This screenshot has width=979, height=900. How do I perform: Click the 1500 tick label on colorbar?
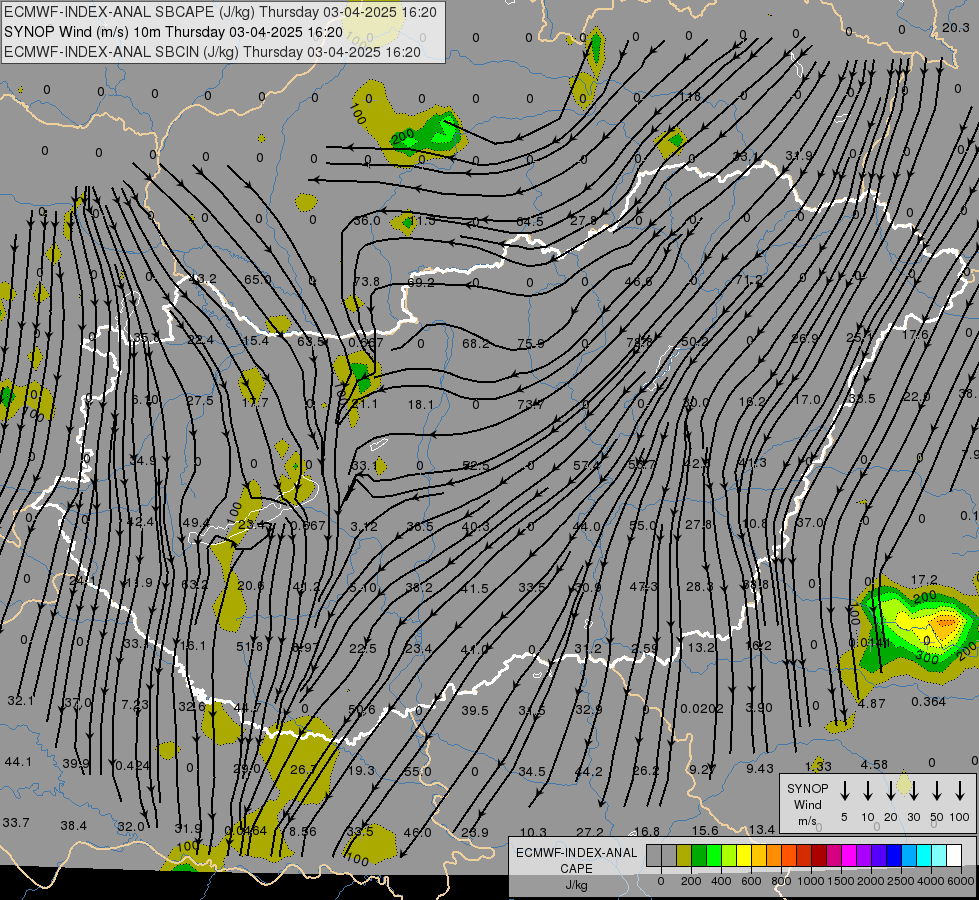coord(840,881)
